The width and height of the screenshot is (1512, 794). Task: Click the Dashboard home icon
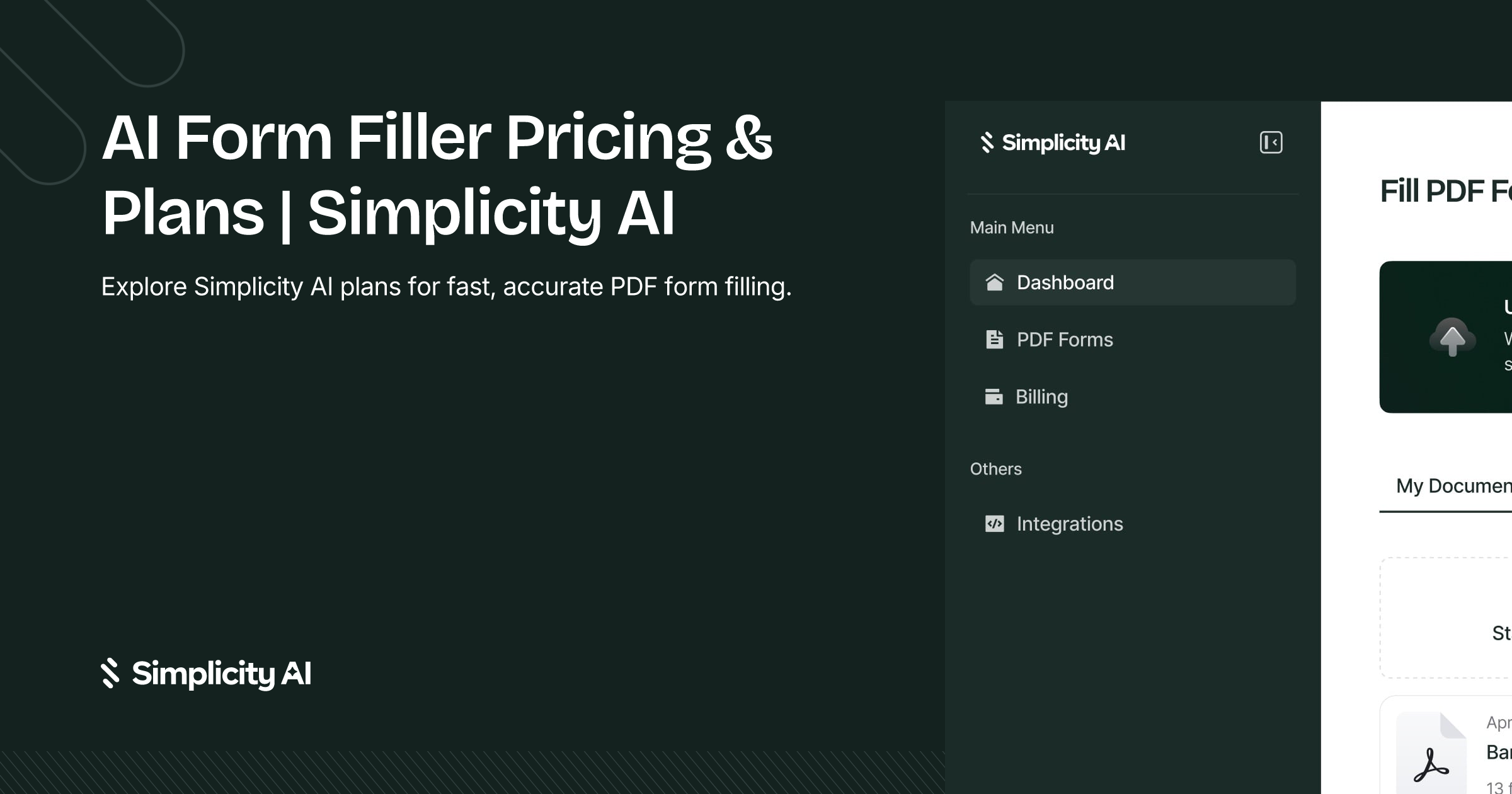pyautogui.click(x=994, y=282)
